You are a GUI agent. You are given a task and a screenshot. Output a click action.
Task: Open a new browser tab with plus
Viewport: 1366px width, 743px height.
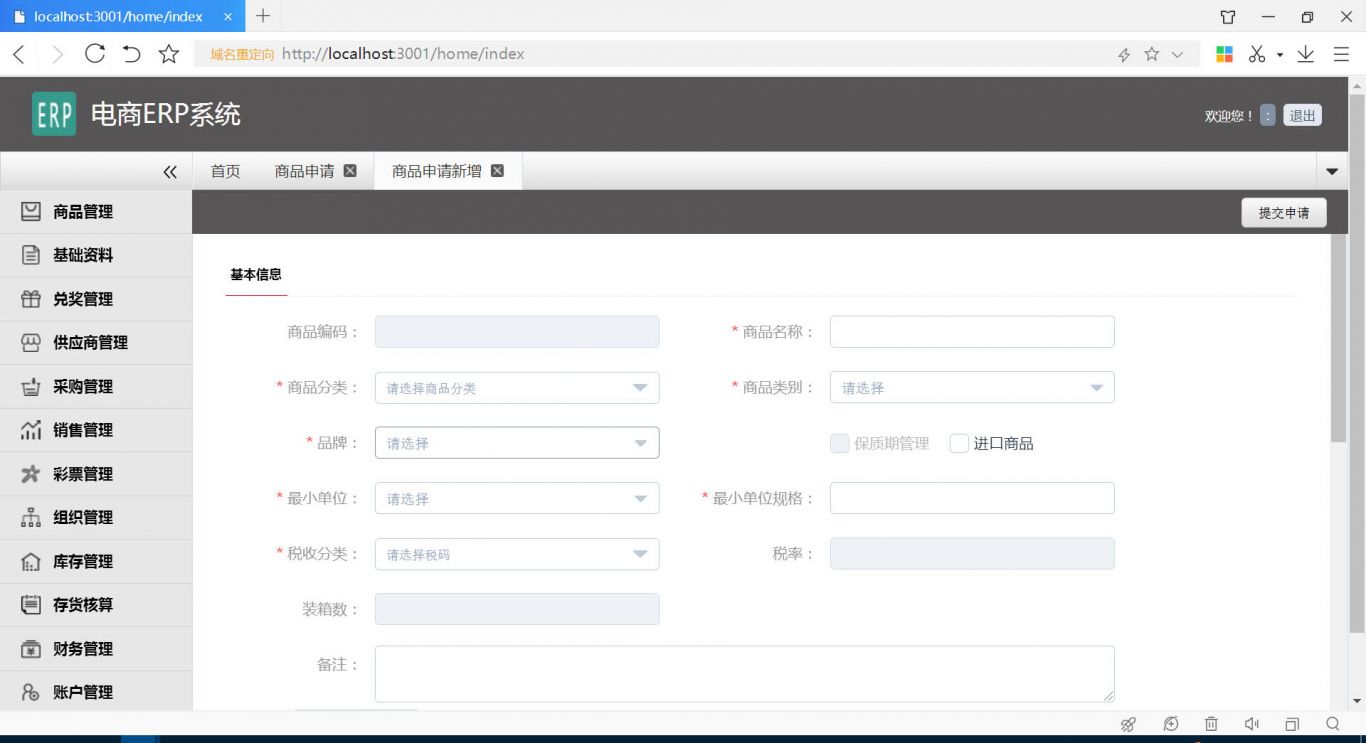[263, 15]
